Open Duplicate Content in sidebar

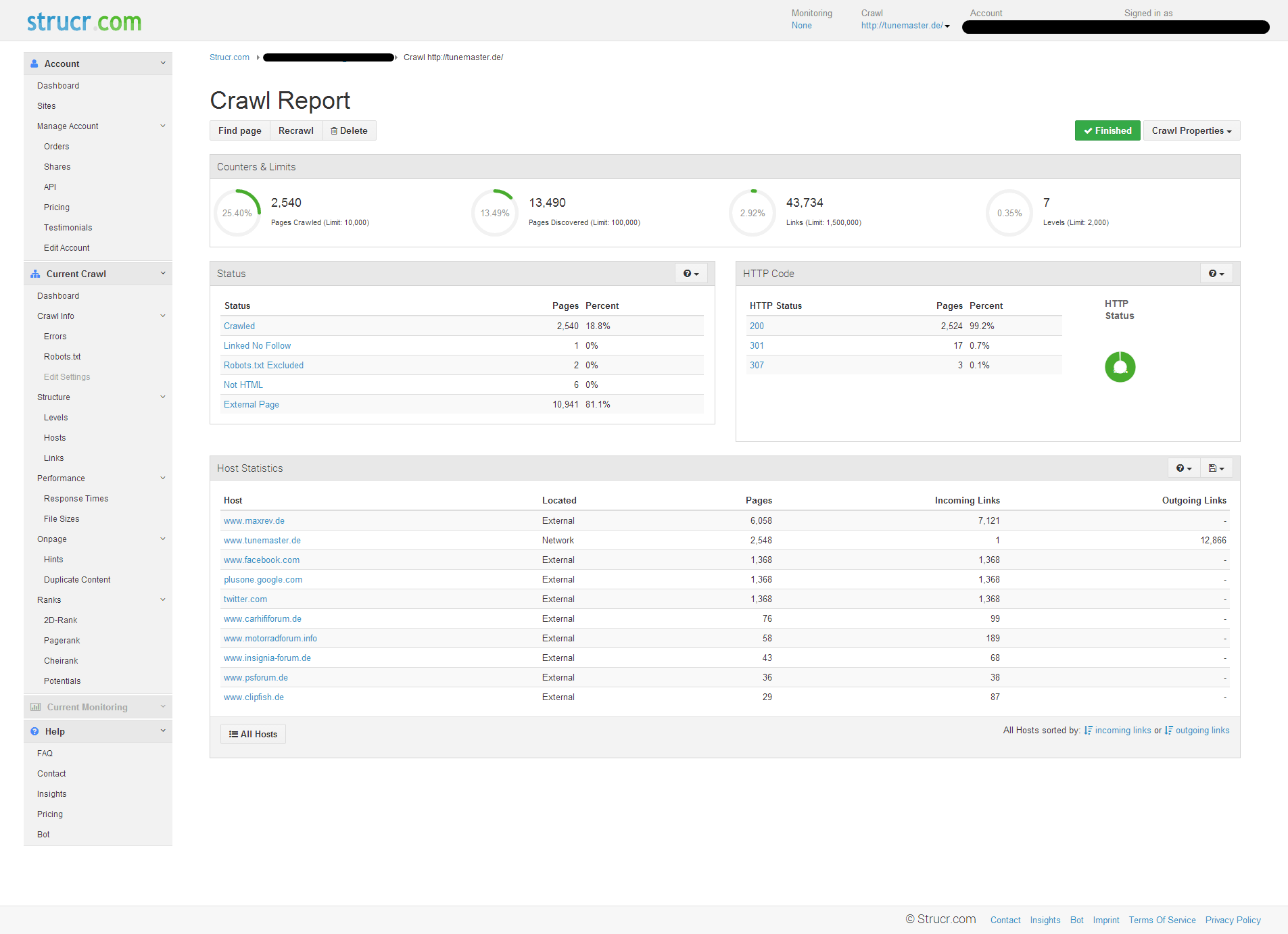(x=77, y=580)
